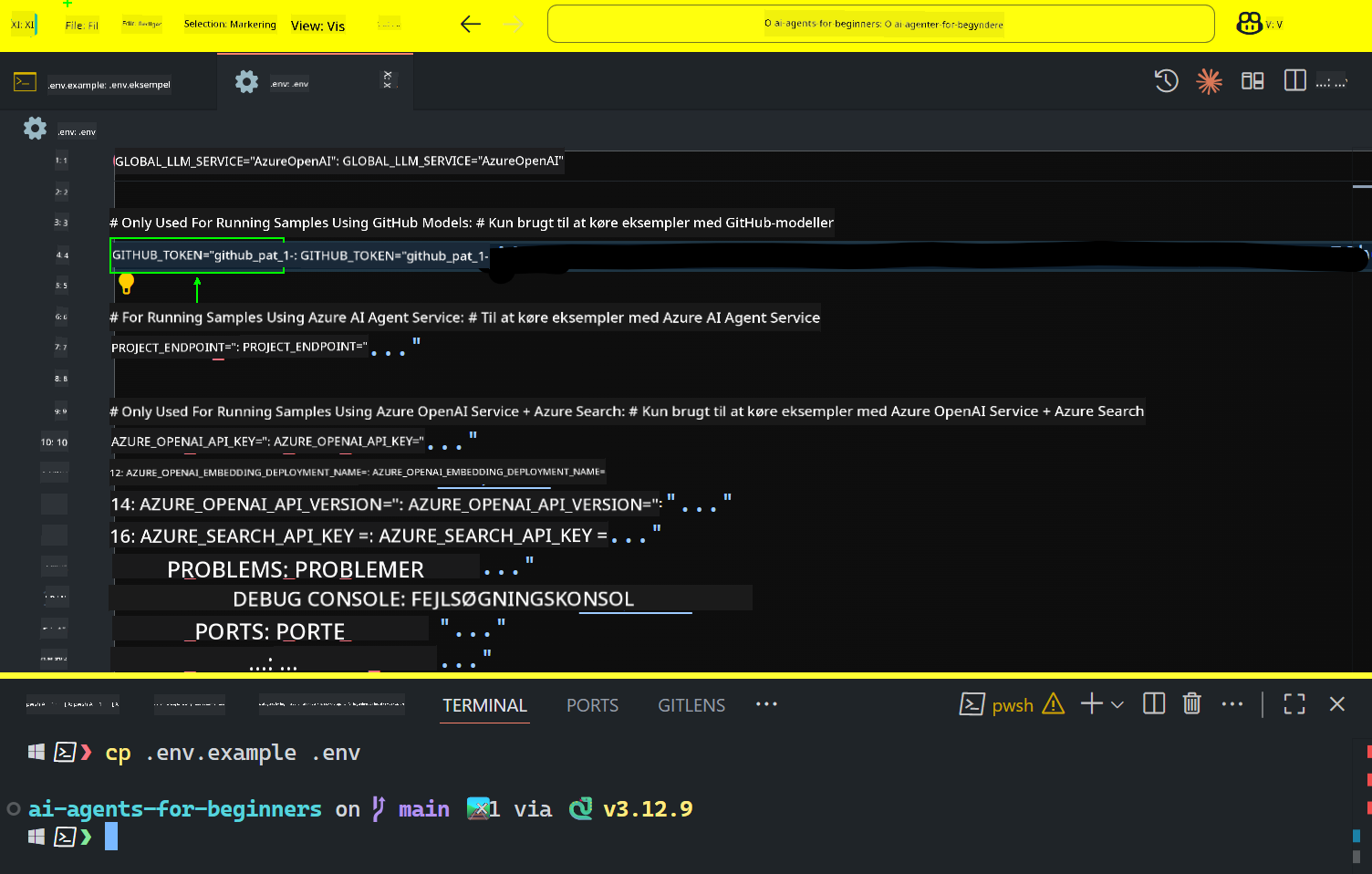Click the Azure OpenAI + Azure Search comment
Image resolution: width=1372 pixels, height=874 pixels.
point(627,411)
